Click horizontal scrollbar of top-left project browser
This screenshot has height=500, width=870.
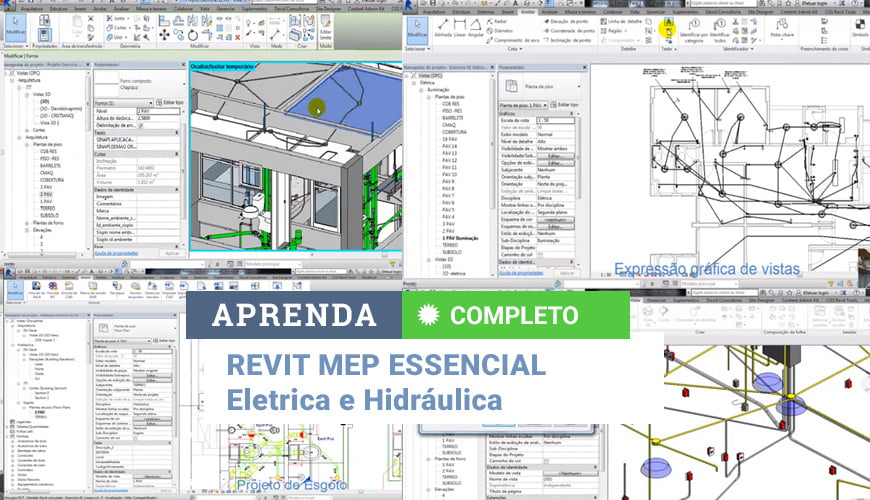point(42,255)
